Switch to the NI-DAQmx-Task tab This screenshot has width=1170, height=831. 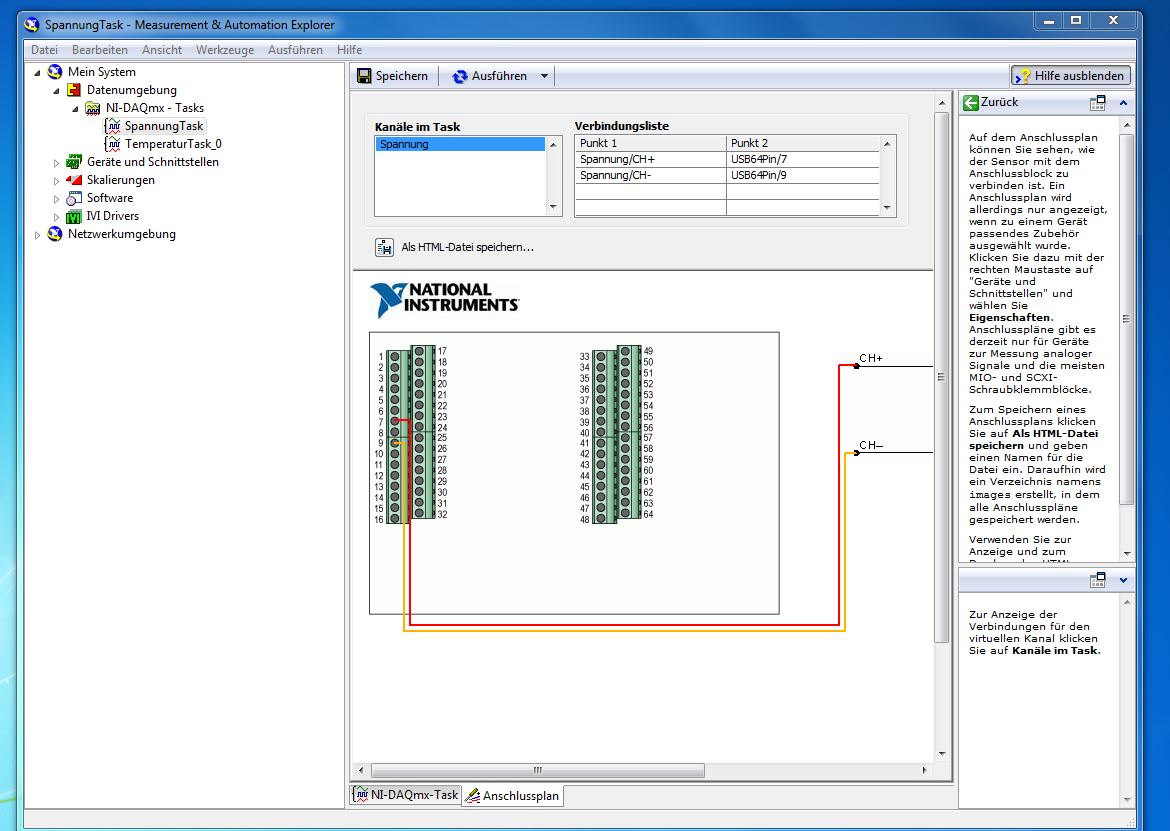(x=405, y=795)
